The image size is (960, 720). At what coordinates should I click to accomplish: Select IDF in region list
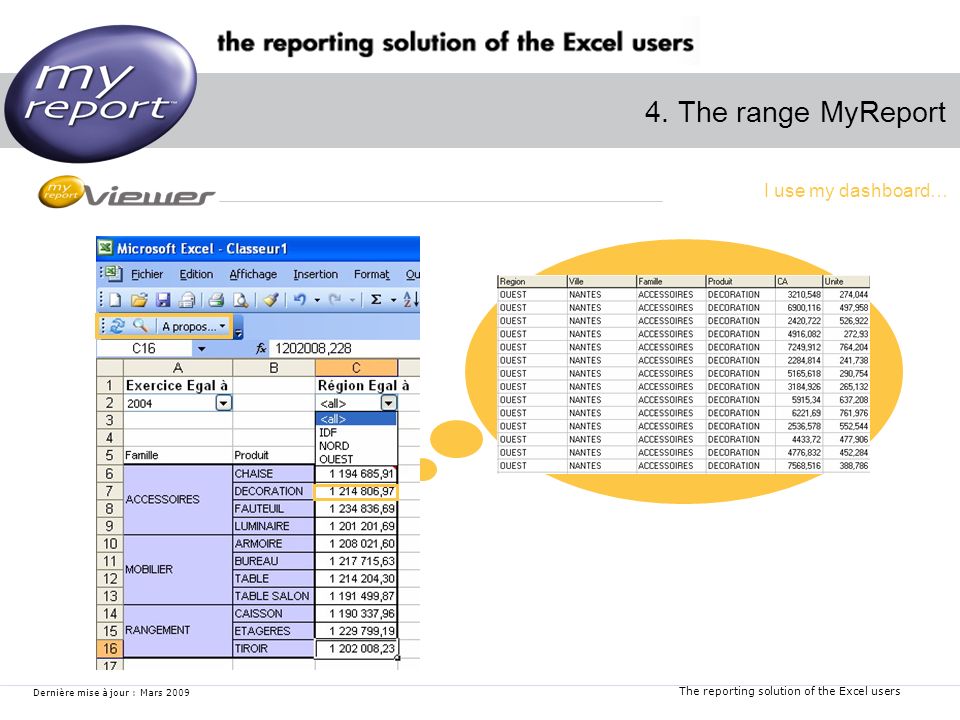[356, 432]
